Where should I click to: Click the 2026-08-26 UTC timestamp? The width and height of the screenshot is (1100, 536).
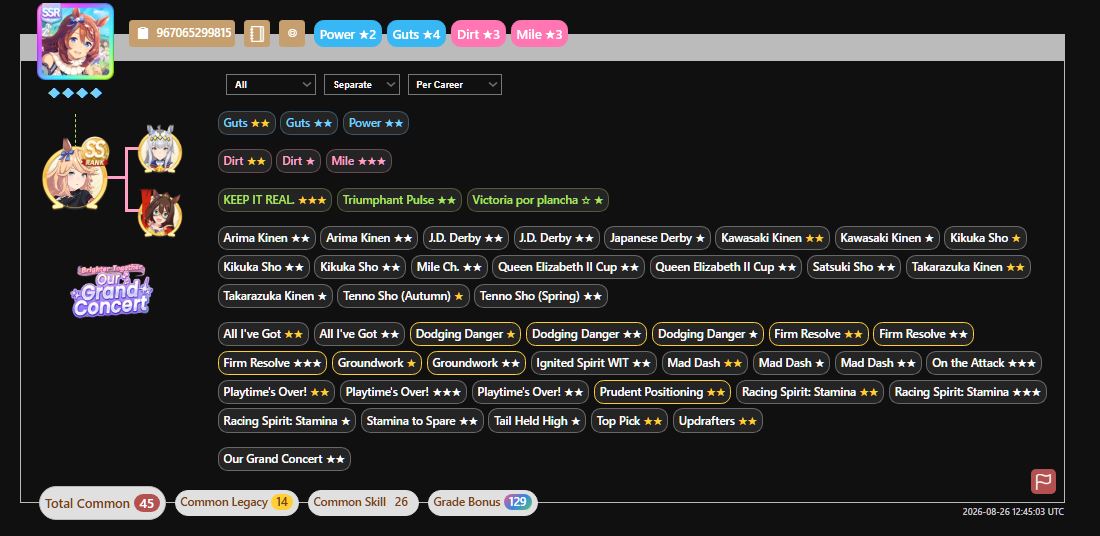point(1013,511)
